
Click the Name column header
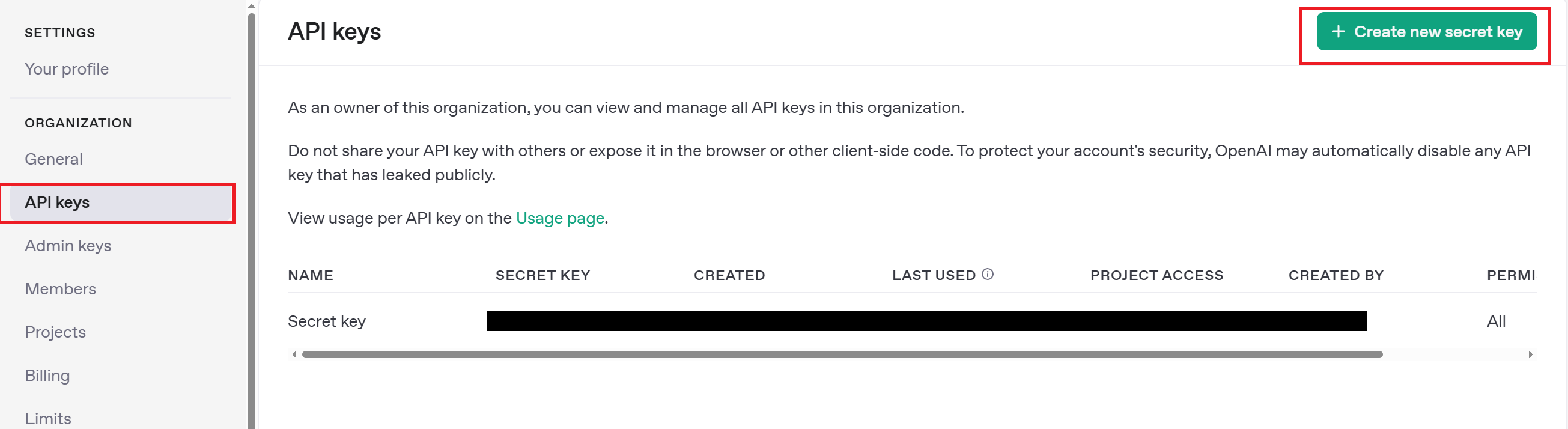click(x=311, y=276)
